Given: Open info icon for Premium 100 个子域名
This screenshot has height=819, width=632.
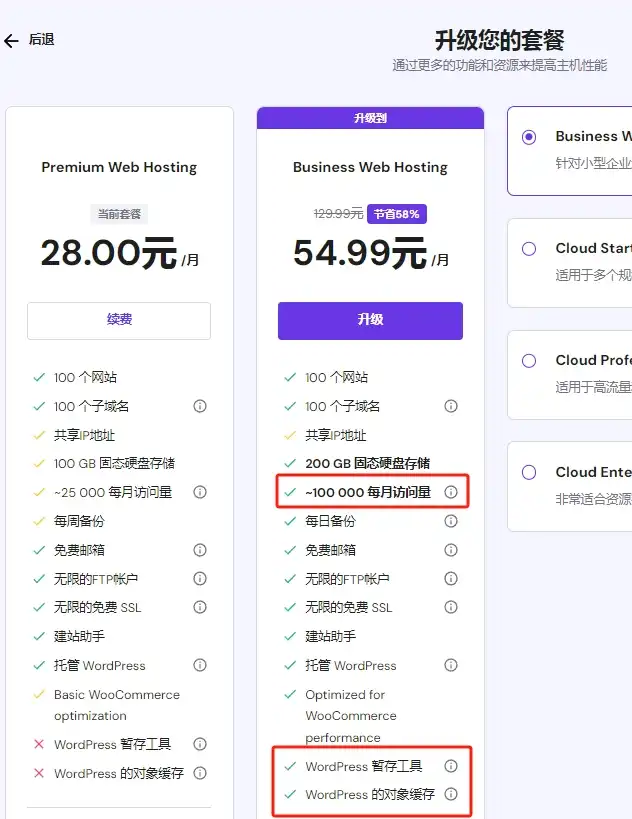Looking at the screenshot, I should click(x=200, y=406).
